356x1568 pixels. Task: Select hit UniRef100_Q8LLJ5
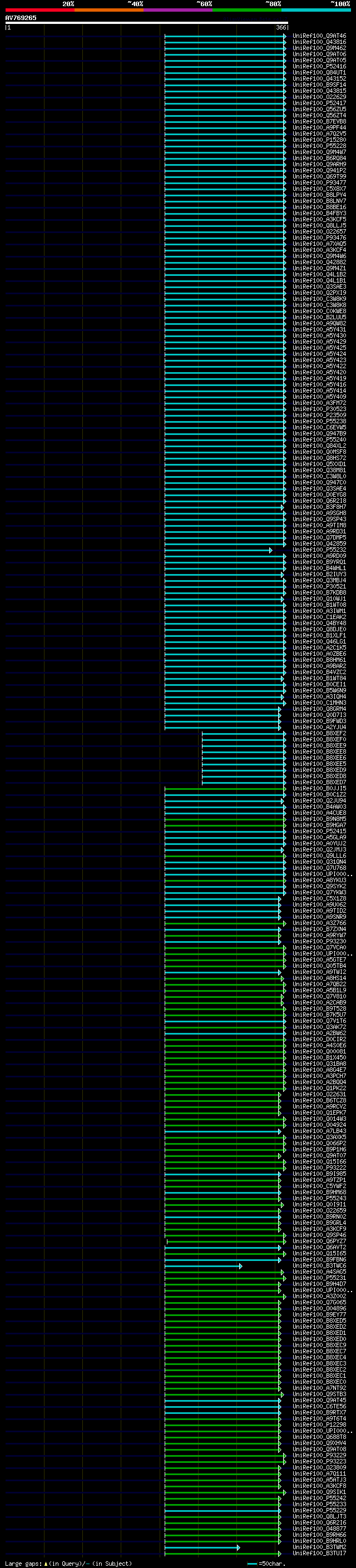pyautogui.click(x=319, y=225)
